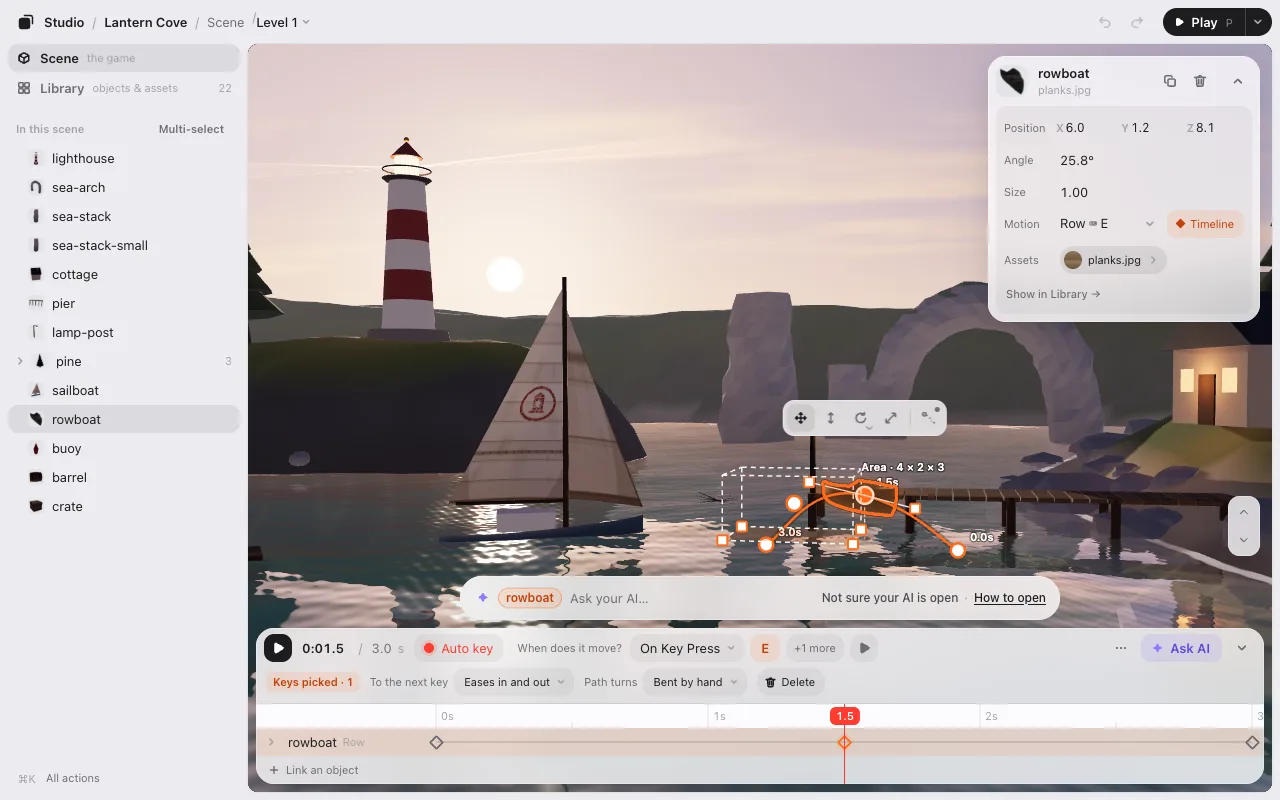
Task: Switch to the Scene tab
Action: point(124,58)
